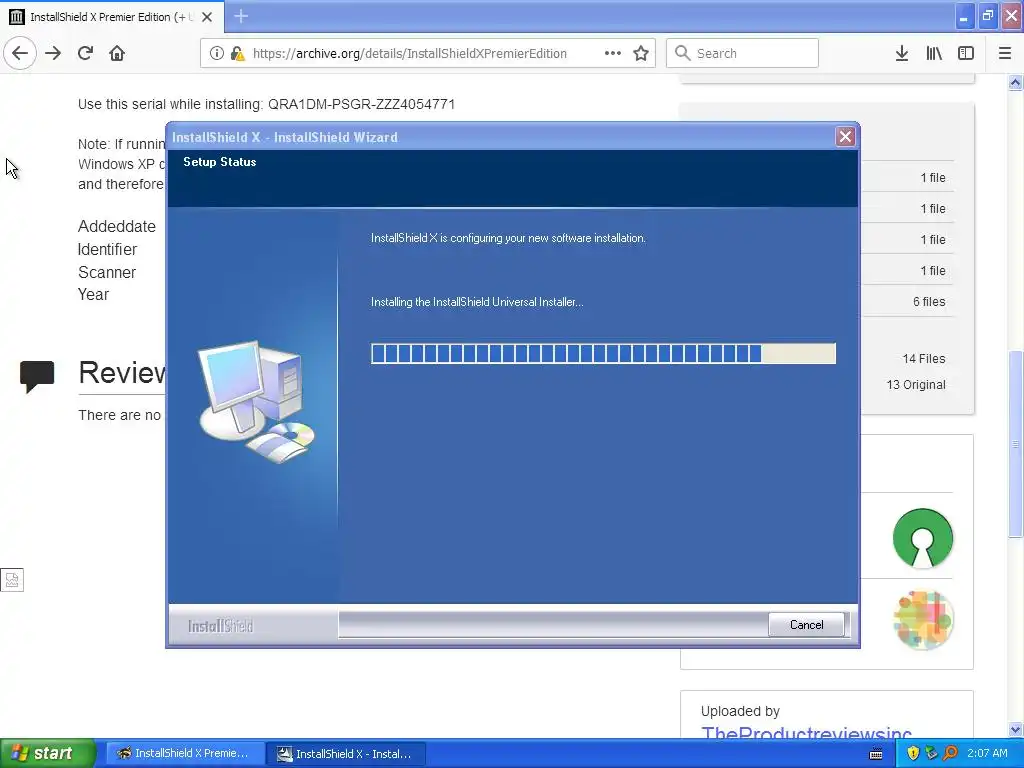The height and width of the screenshot is (768, 1024).
Task: Click page scrollbar down arrow
Action: click(1015, 730)
